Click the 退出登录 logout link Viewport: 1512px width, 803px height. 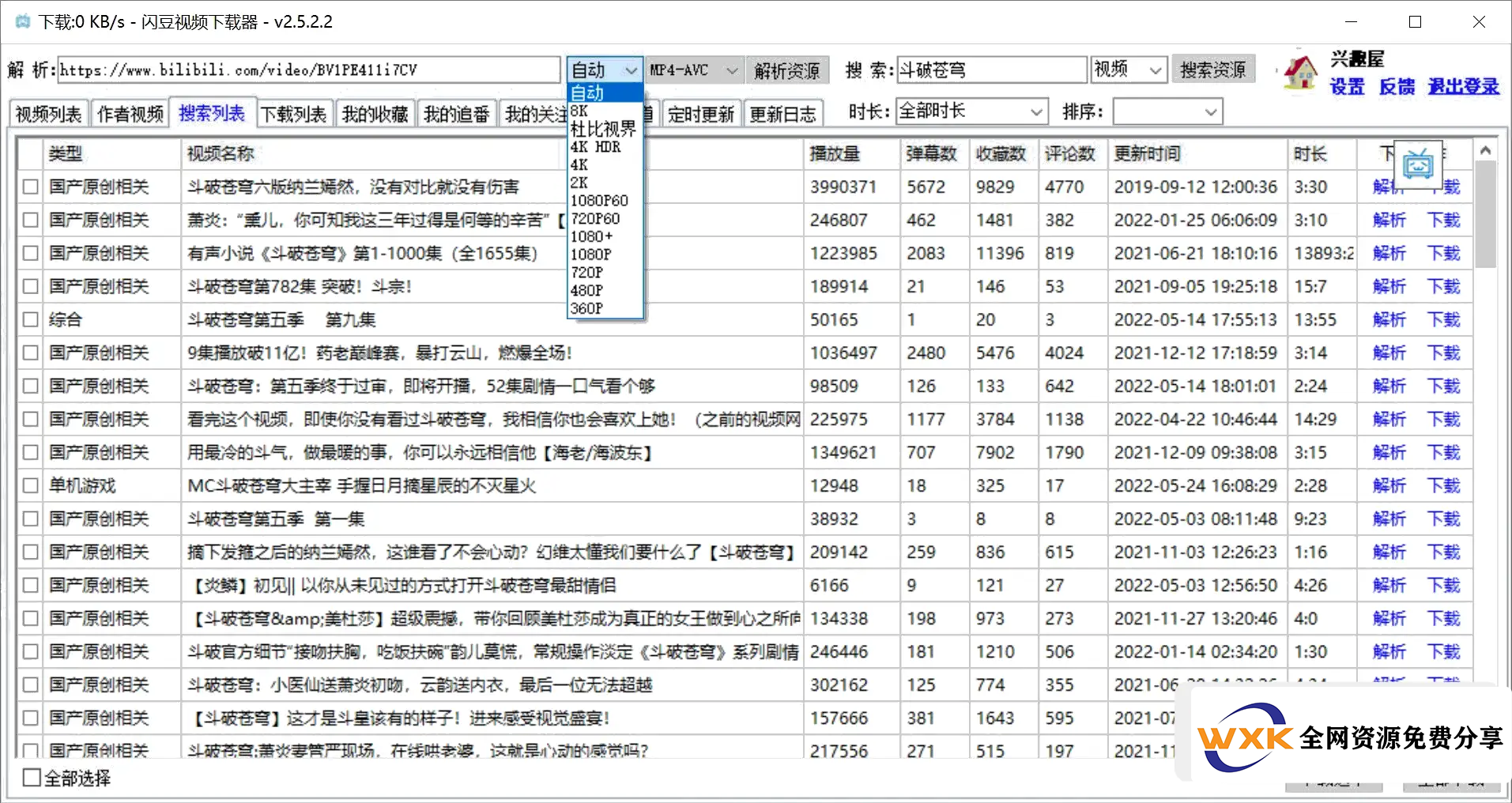click(1463, 87)
